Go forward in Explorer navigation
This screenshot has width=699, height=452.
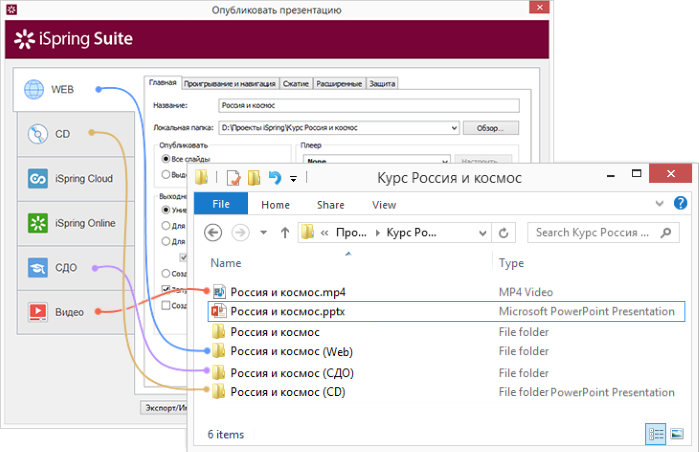240,233
